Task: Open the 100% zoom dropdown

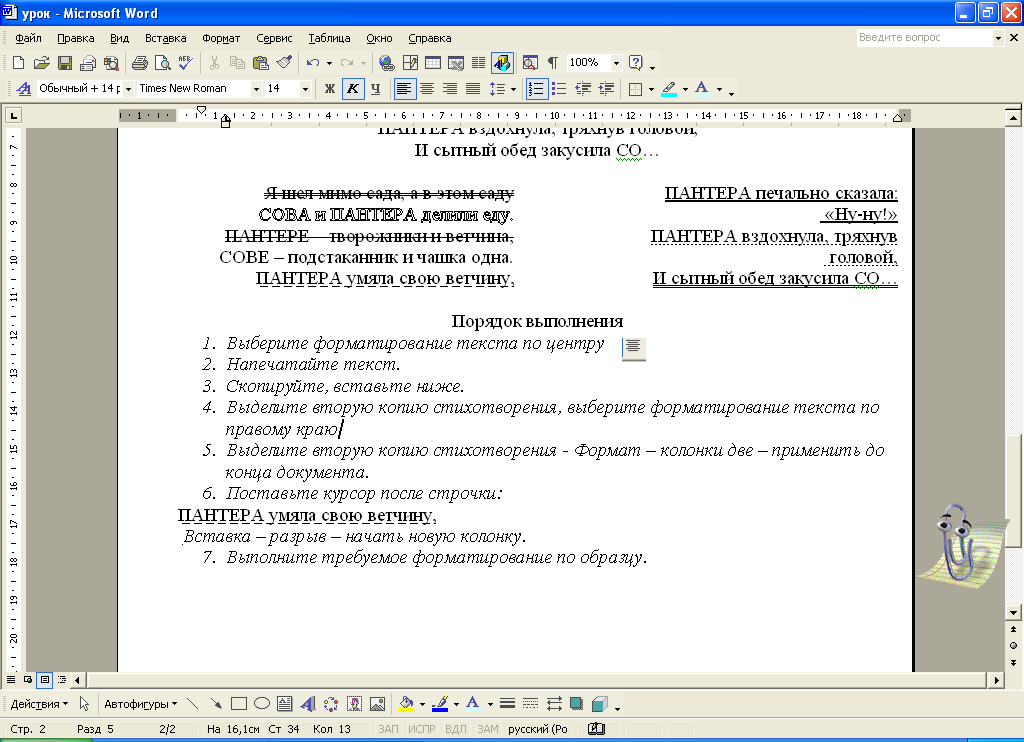Action: (x=616, y=63)
